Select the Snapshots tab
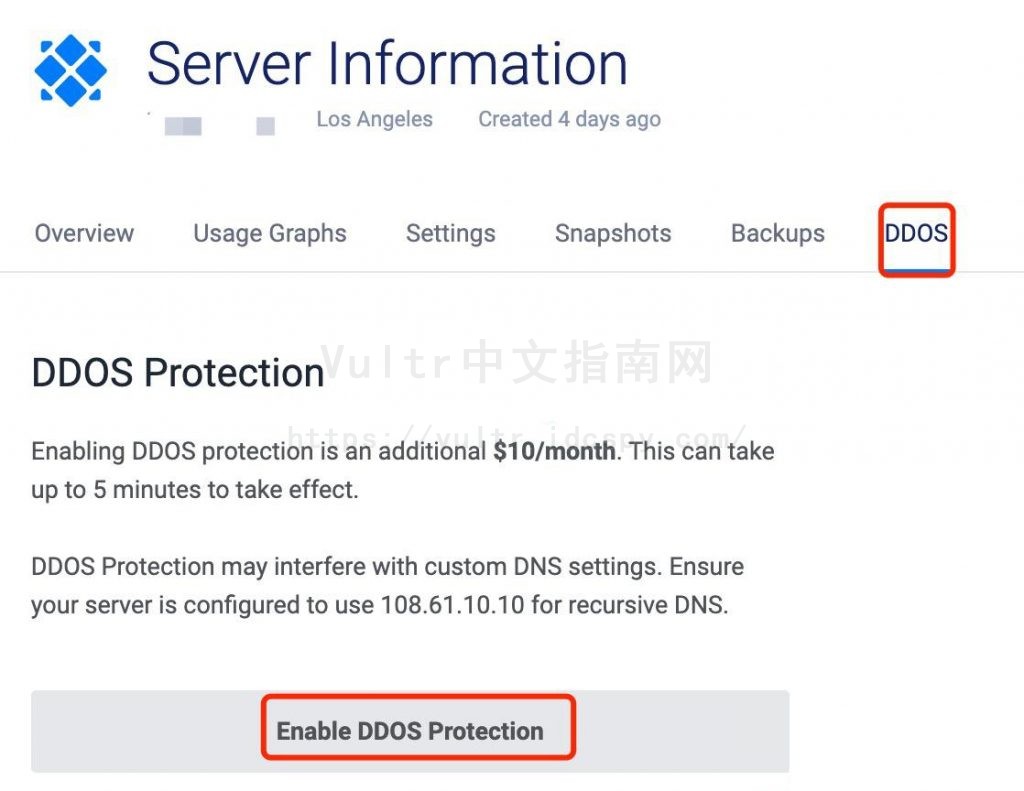 (x=613, y=234)
